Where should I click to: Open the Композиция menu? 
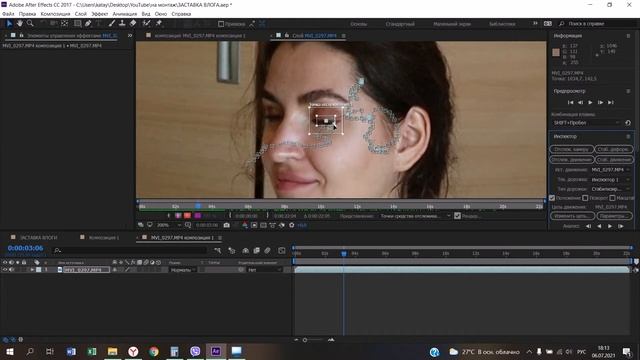[56, 14]
